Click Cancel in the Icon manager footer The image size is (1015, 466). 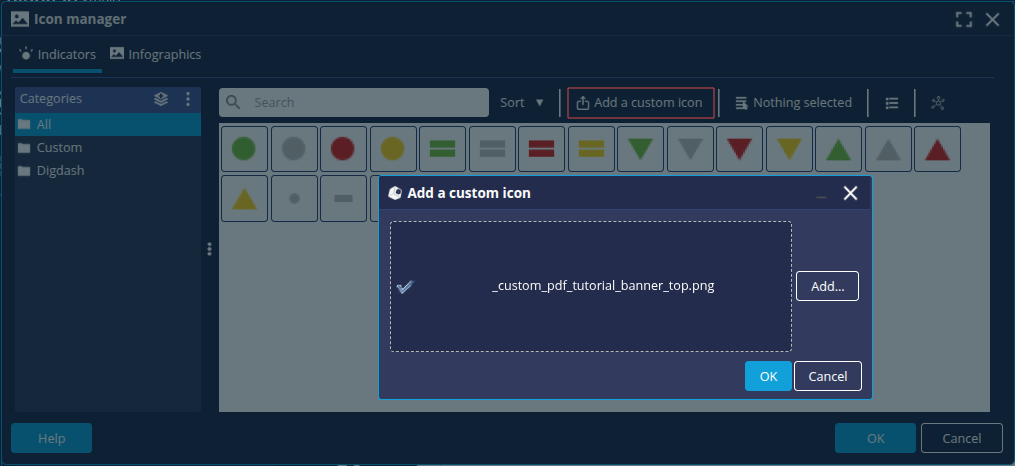pyautogui.click(x=961, y=438)
